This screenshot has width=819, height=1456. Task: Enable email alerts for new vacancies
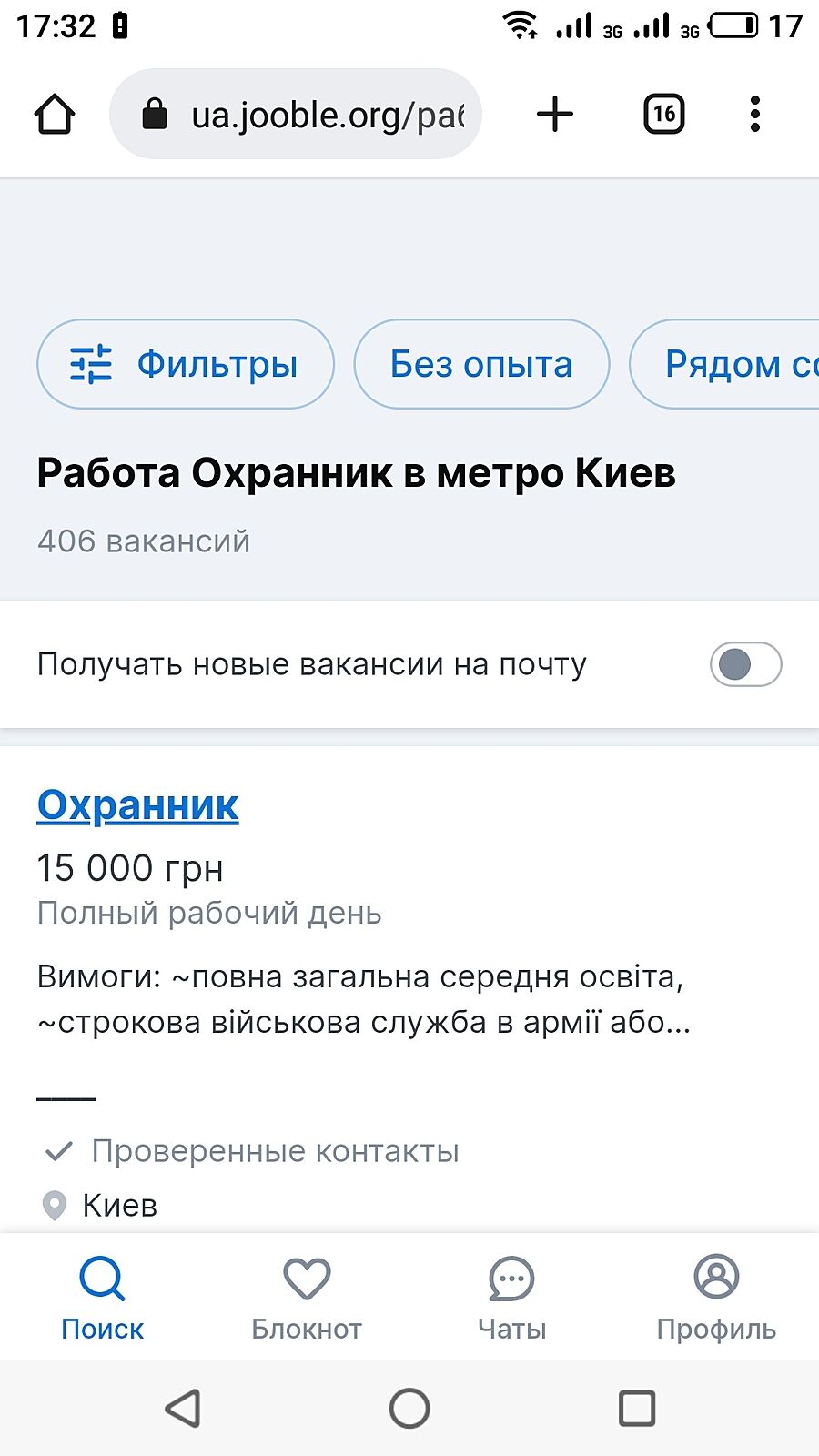pyautogui.click(x=745, y=664)
